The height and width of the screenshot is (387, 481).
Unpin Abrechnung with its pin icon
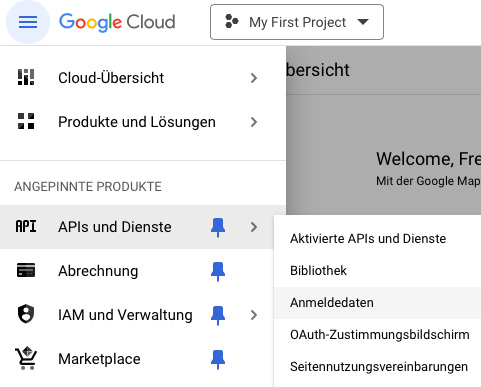(218, 271)
